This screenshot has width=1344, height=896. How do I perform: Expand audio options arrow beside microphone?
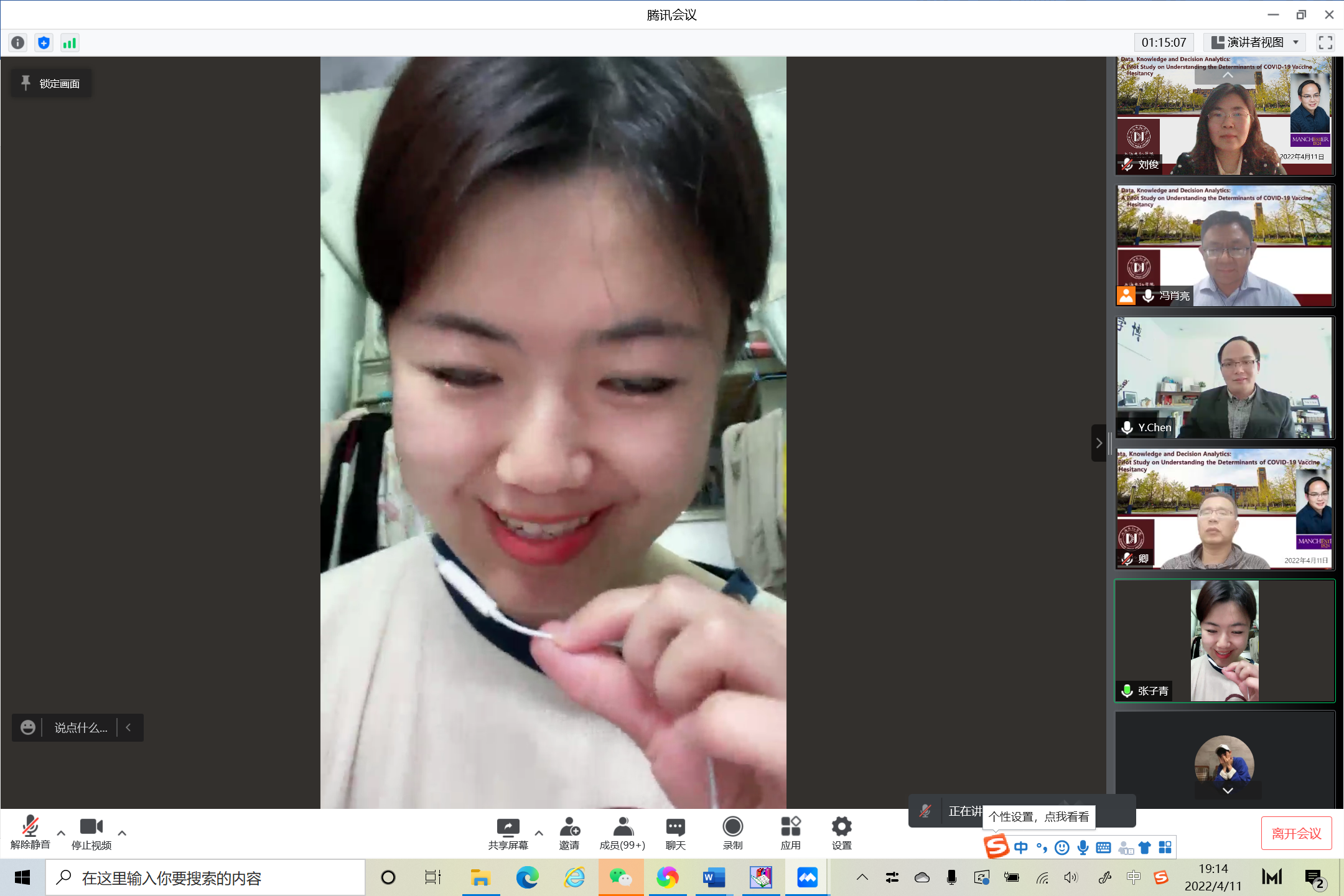(x=61, y=833)
